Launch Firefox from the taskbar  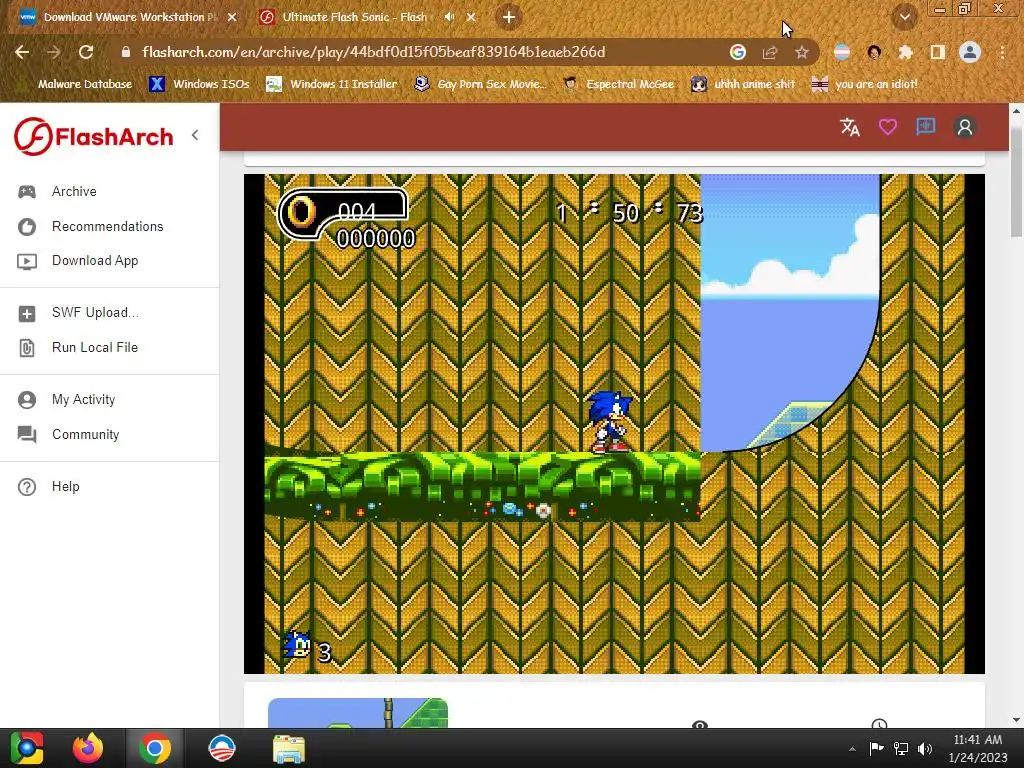(88, 748)
